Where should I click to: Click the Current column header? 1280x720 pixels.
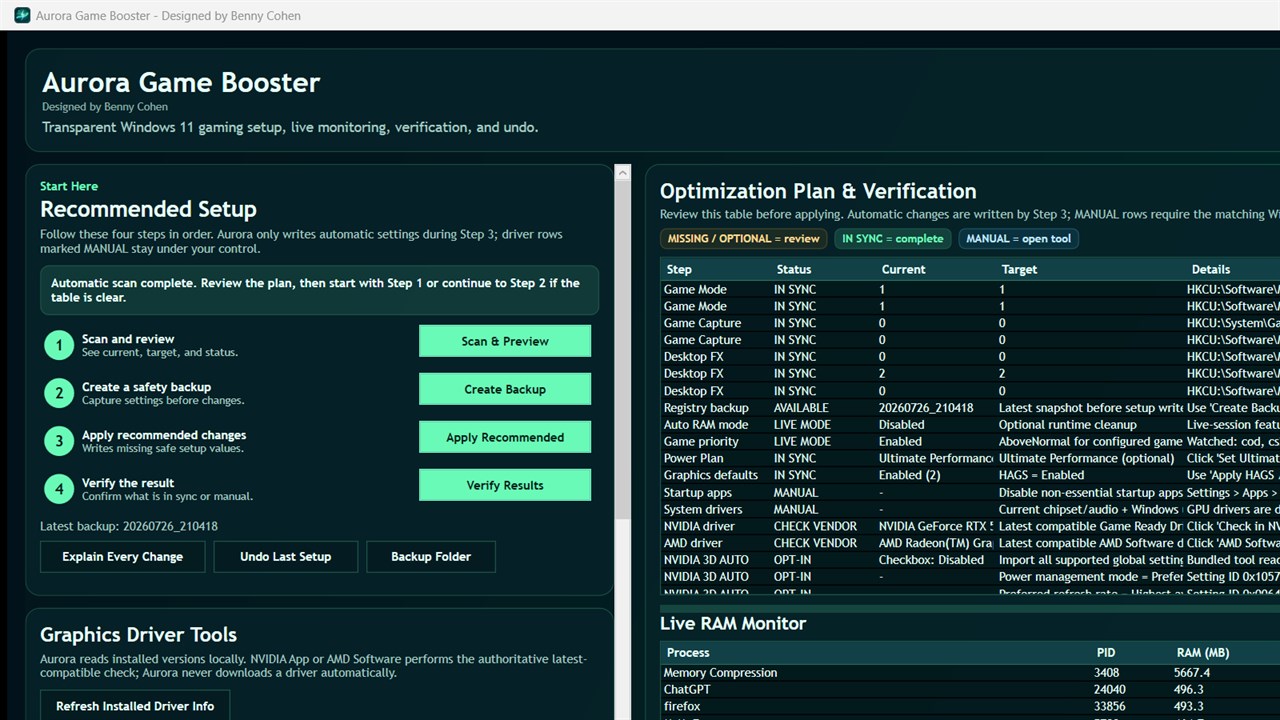[x=936, y=269]
